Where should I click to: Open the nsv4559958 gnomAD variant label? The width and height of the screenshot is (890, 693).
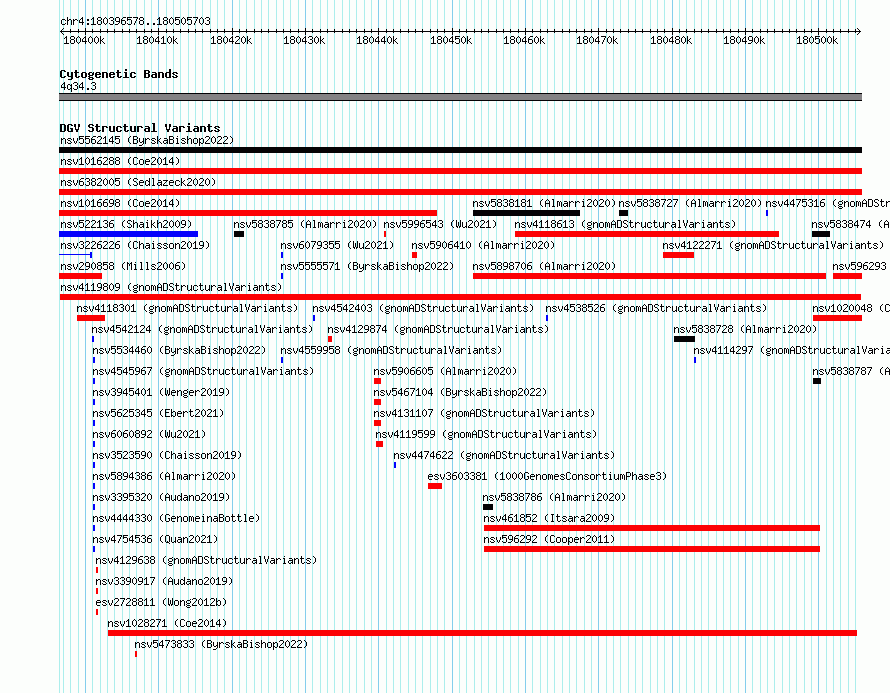pos(392,350)
